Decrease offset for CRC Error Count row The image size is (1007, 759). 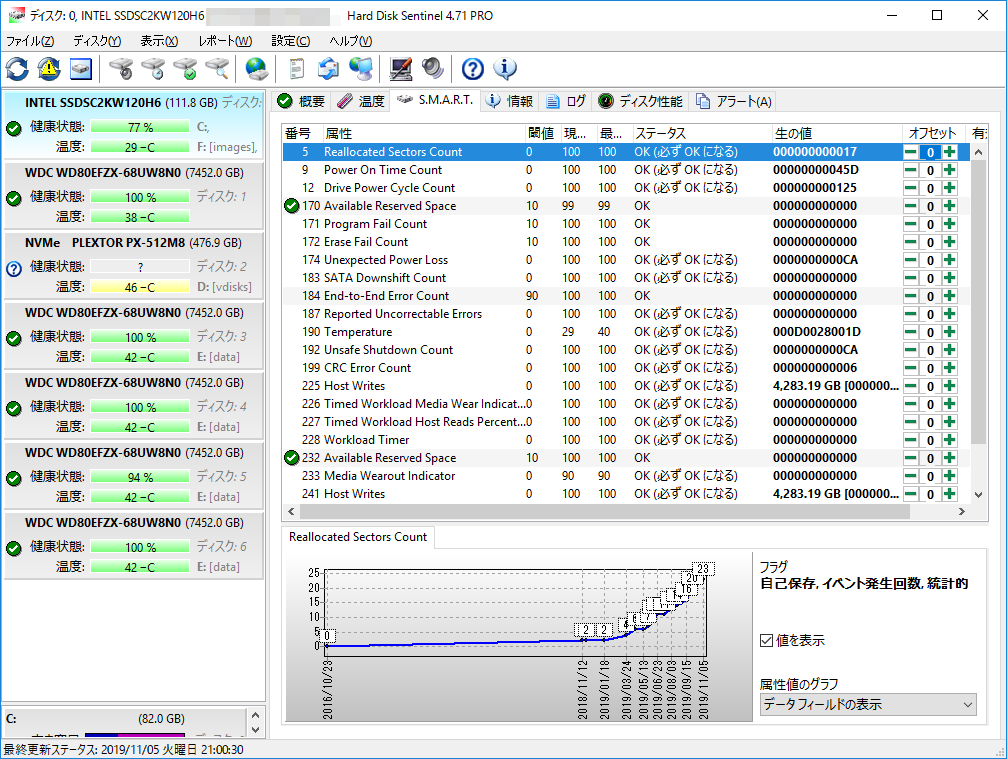[910, 368]
